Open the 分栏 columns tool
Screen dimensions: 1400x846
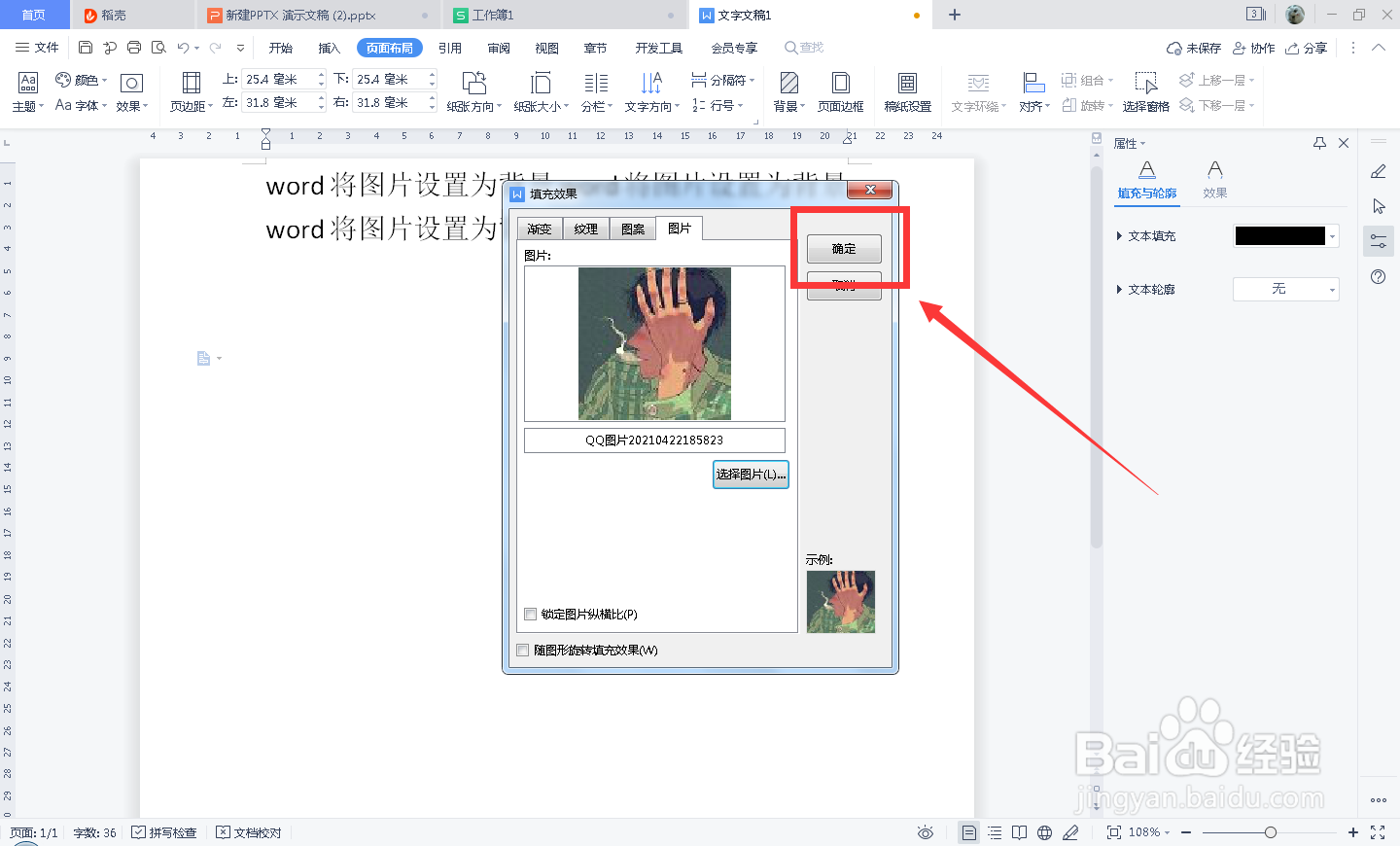point(597,92)
